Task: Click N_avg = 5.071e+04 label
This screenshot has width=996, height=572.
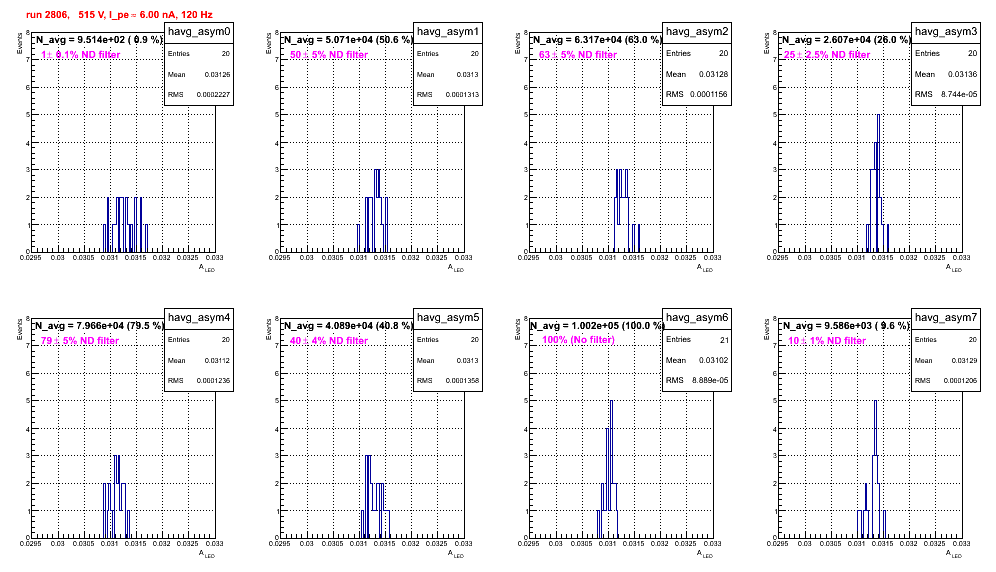Action: point(348,40)
